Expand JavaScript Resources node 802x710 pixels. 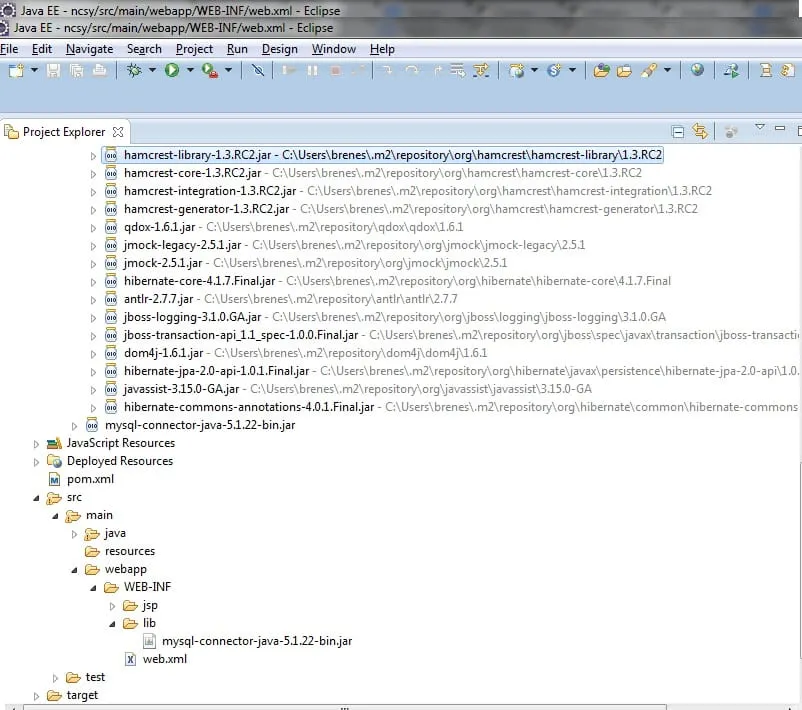click(x=36, y=444)
